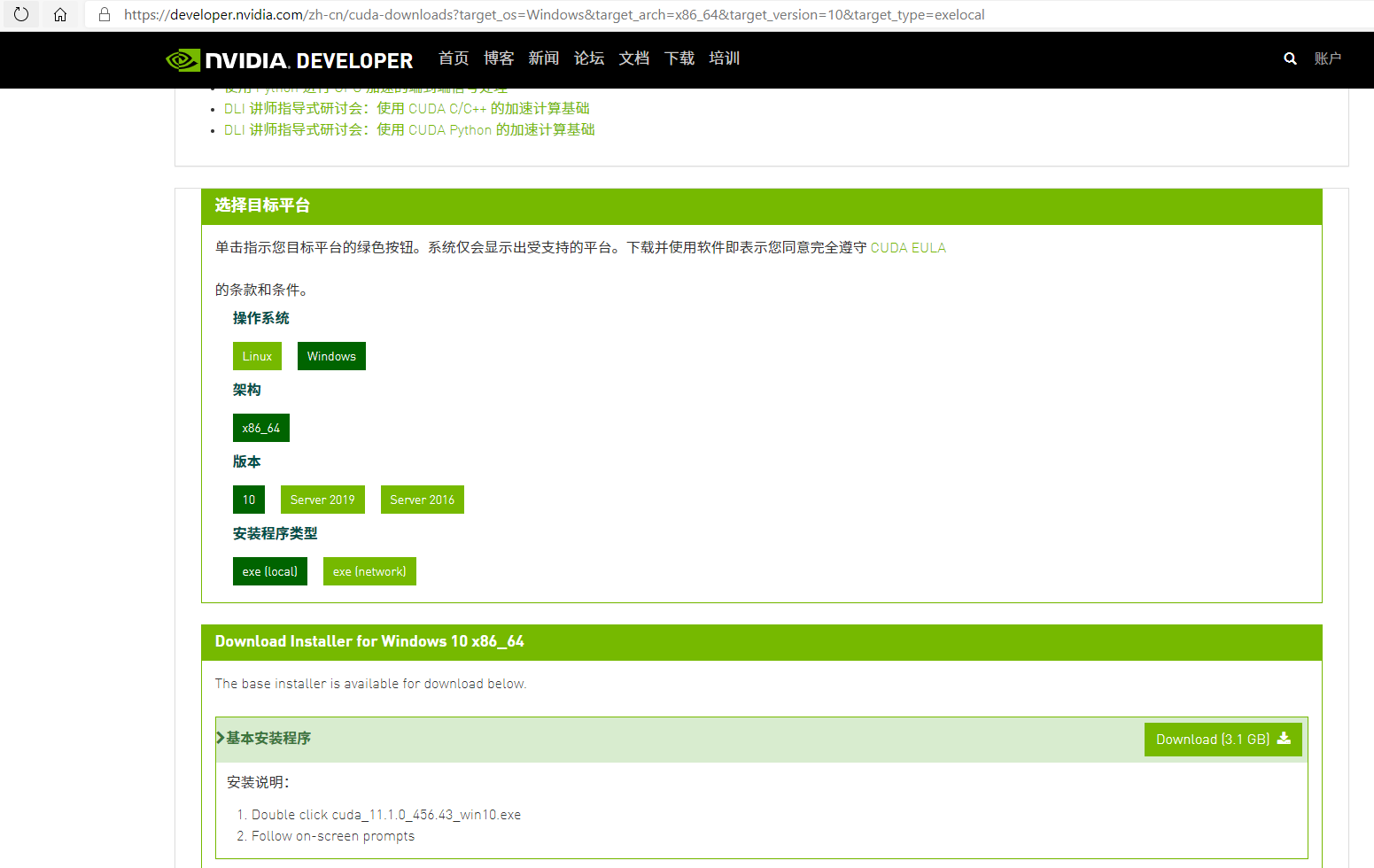The height and width of the screenshot is (868, 1374).
Task: Select the Server 2019 version
Action: pyautogui.click(x=322, y=500)
